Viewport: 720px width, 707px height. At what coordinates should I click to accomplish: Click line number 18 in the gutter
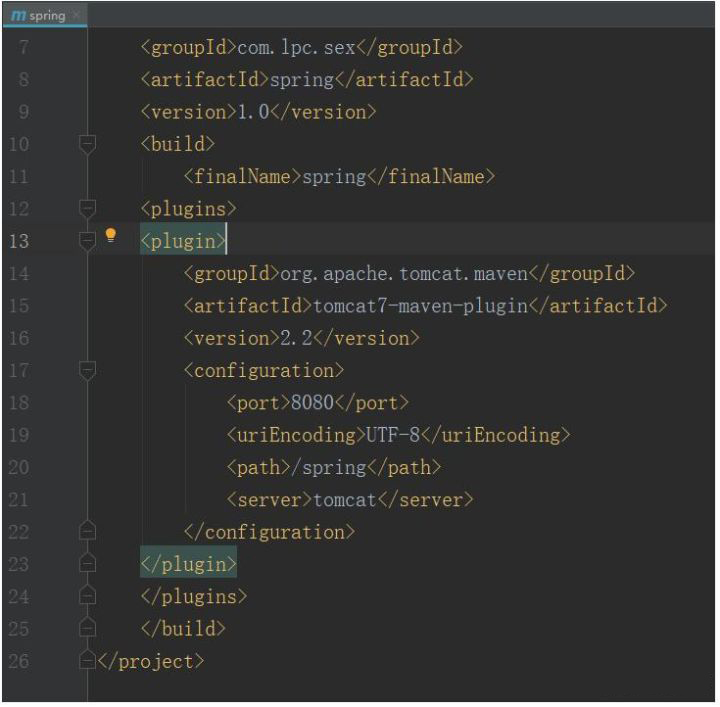point(22,403)
